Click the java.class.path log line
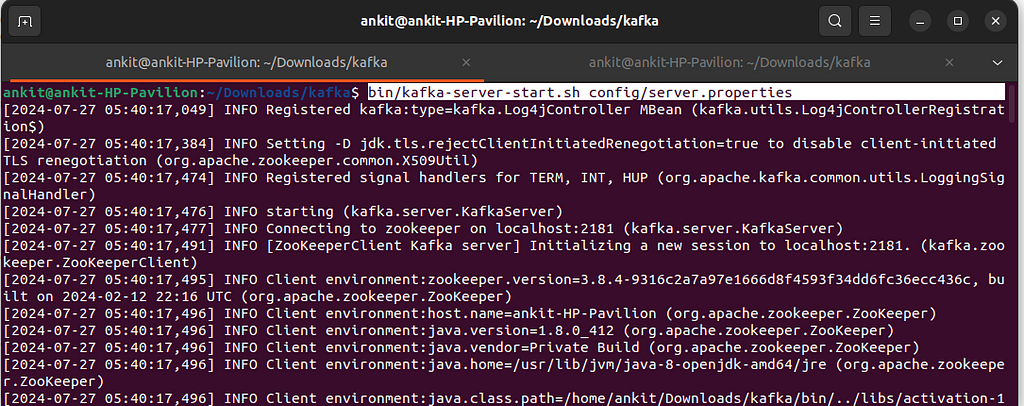This screenshot has height=406, width=1024. click(504, 398)
